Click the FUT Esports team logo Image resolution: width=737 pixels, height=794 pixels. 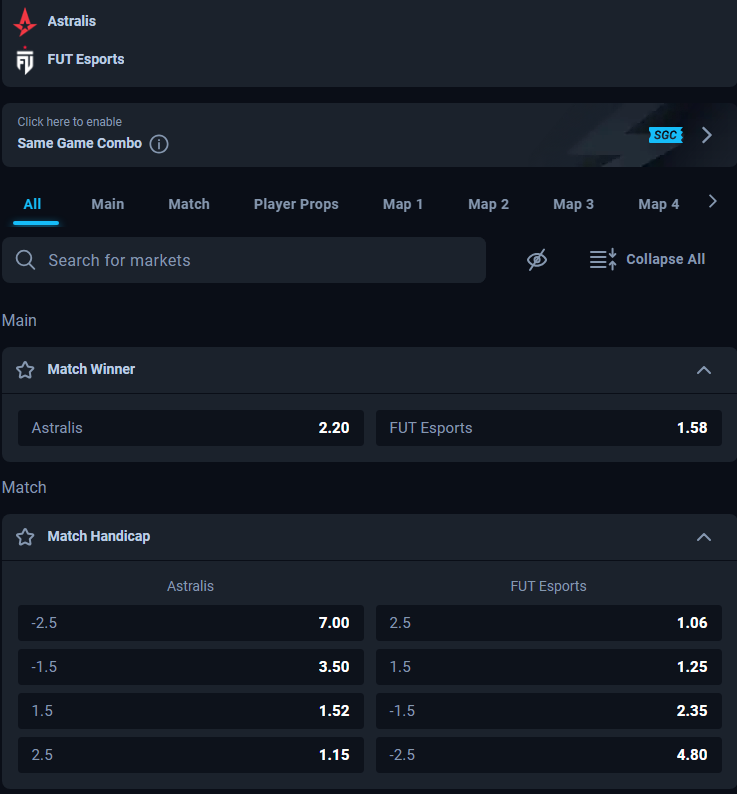pyautogui.click(x=25, y=60)
